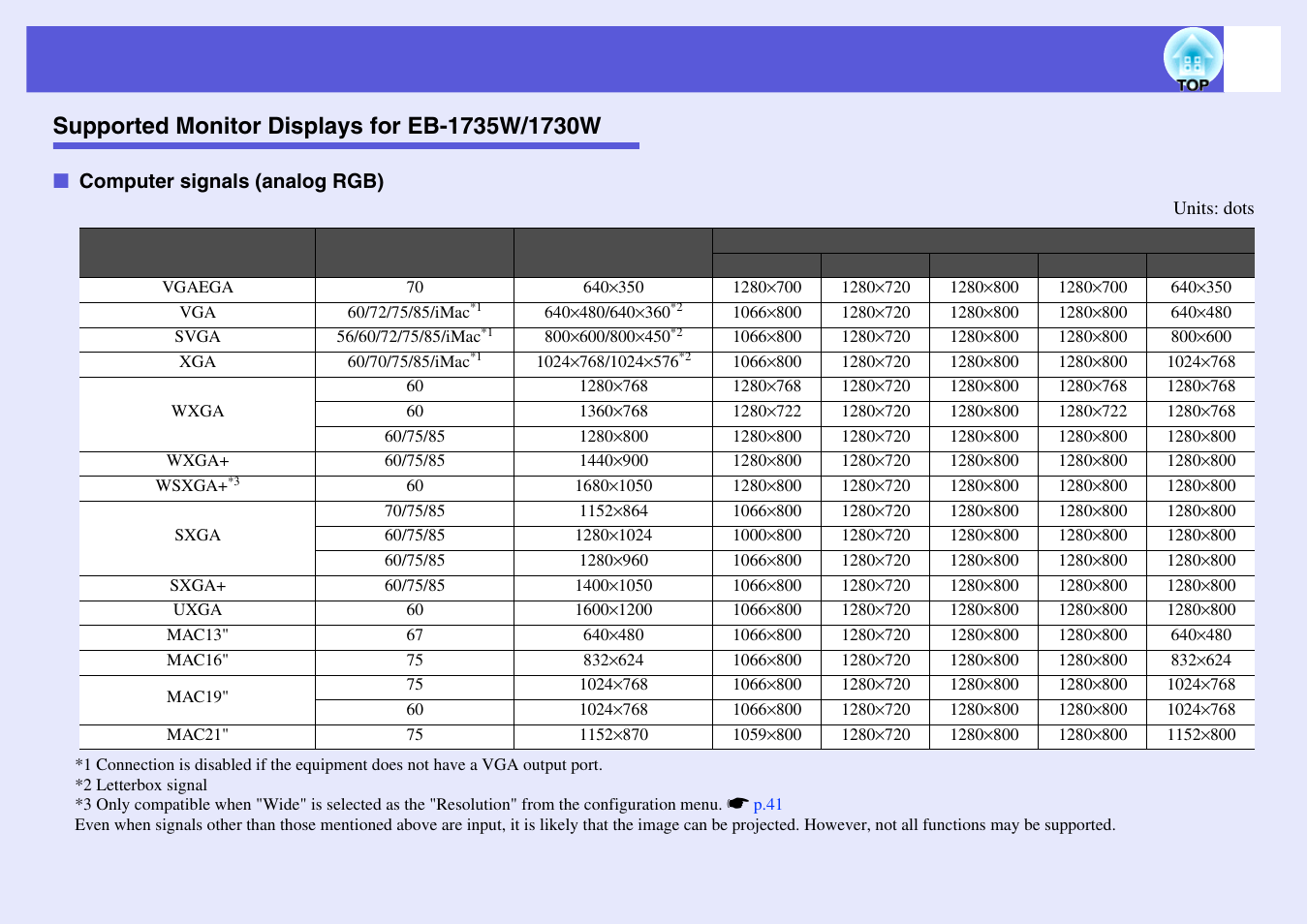1308x924 pixels.
Task: Click the '1000×800' cell in SXGA rows
Action: pos(767,536)
